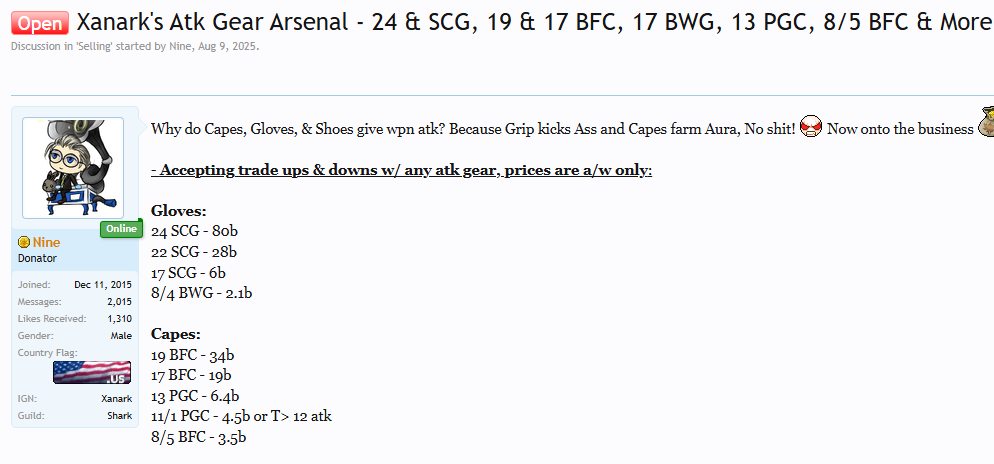Click the 'Gloves:' section heading

[179, 211]
